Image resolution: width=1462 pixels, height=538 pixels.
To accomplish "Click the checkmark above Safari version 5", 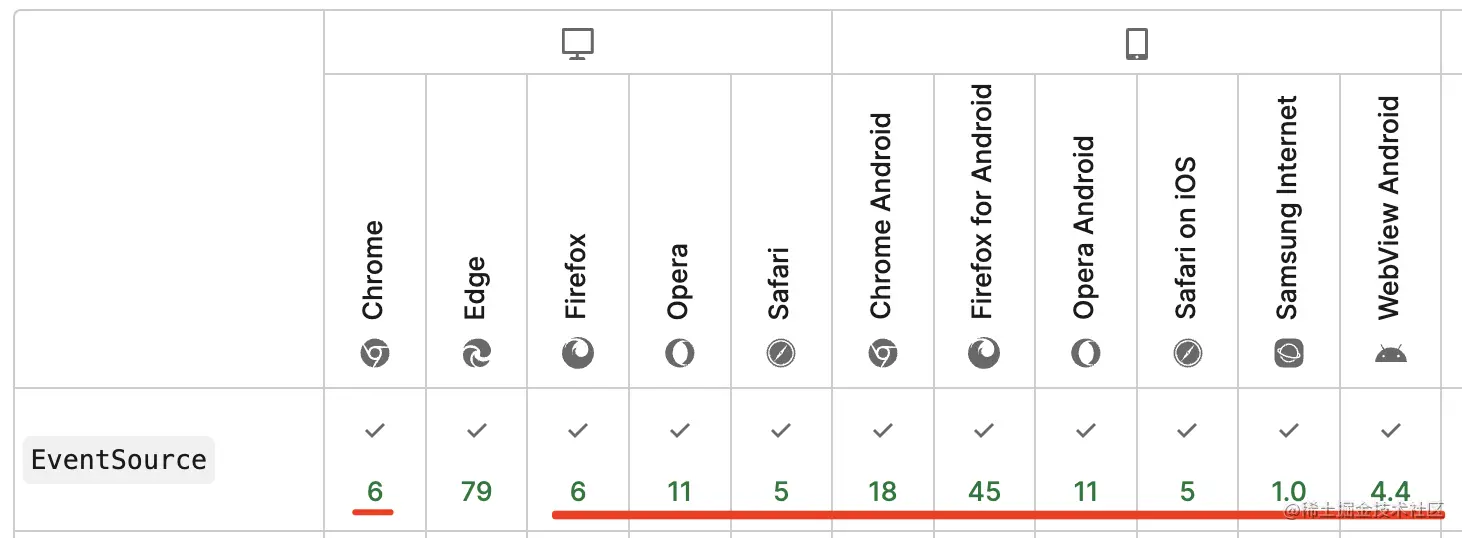I will [x=781, y=431].
